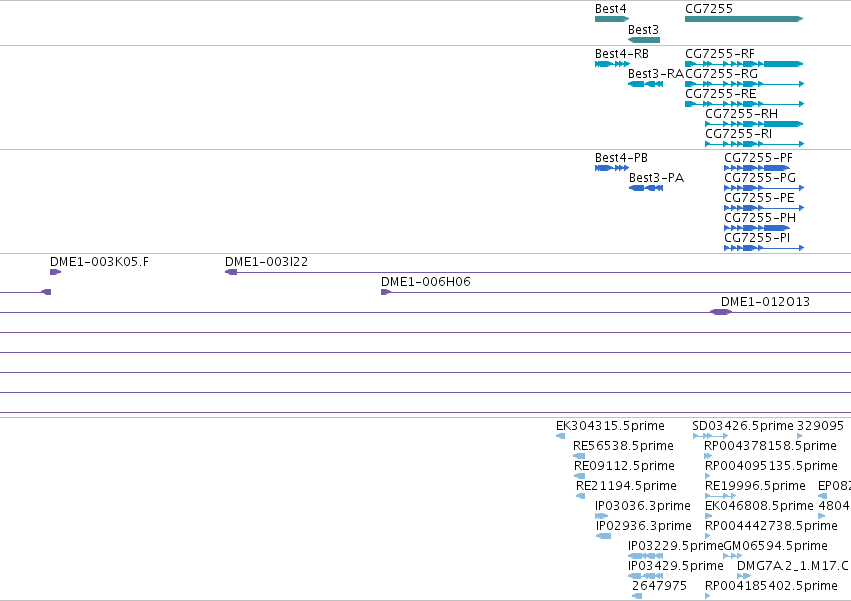Select clone DME1-003I22 label
Screen dimensions: 851x601
point(266,262)
